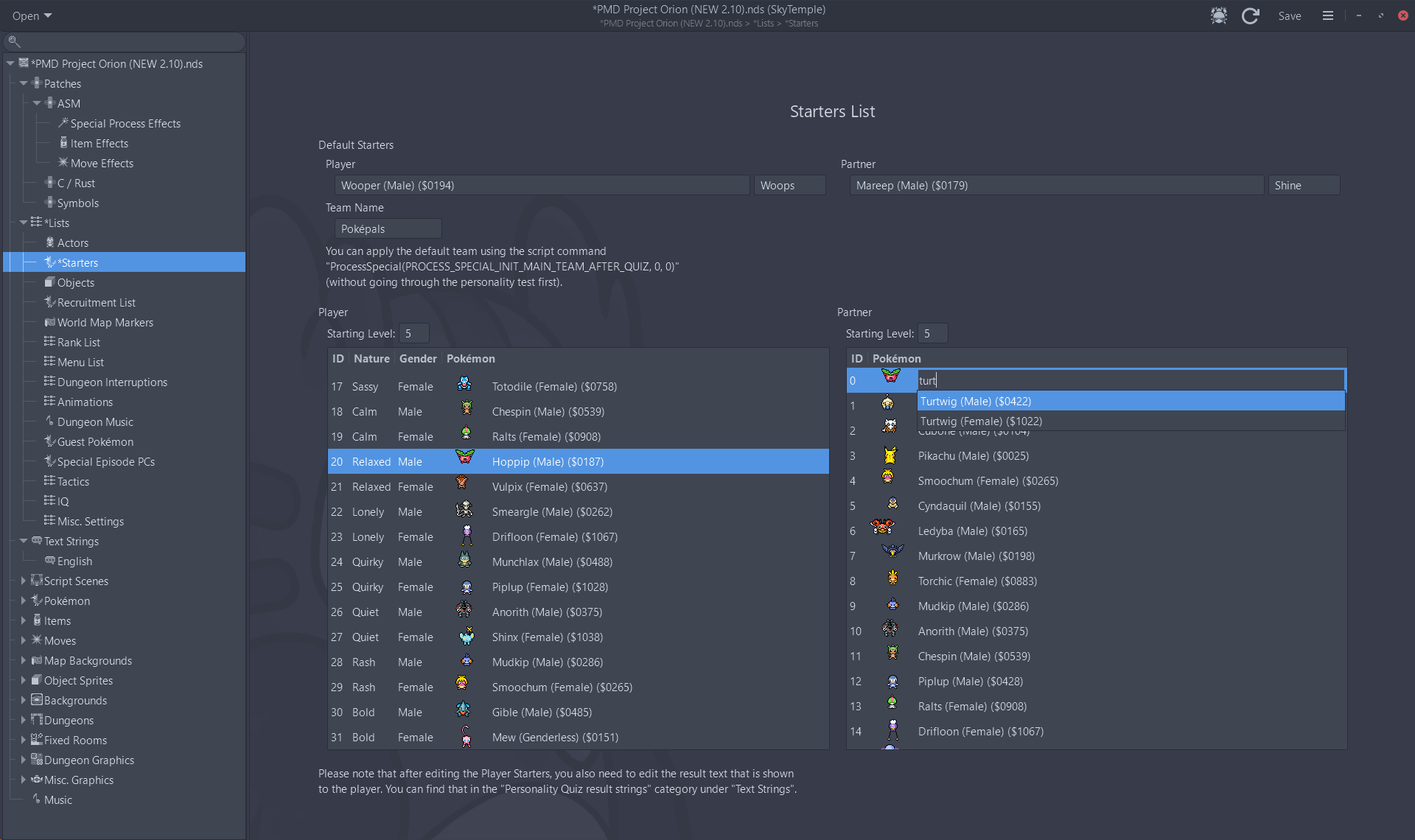Viewport: 1415px width, 840px height.
Task: Click the search icon in sidebar
Action: (14, 41)
